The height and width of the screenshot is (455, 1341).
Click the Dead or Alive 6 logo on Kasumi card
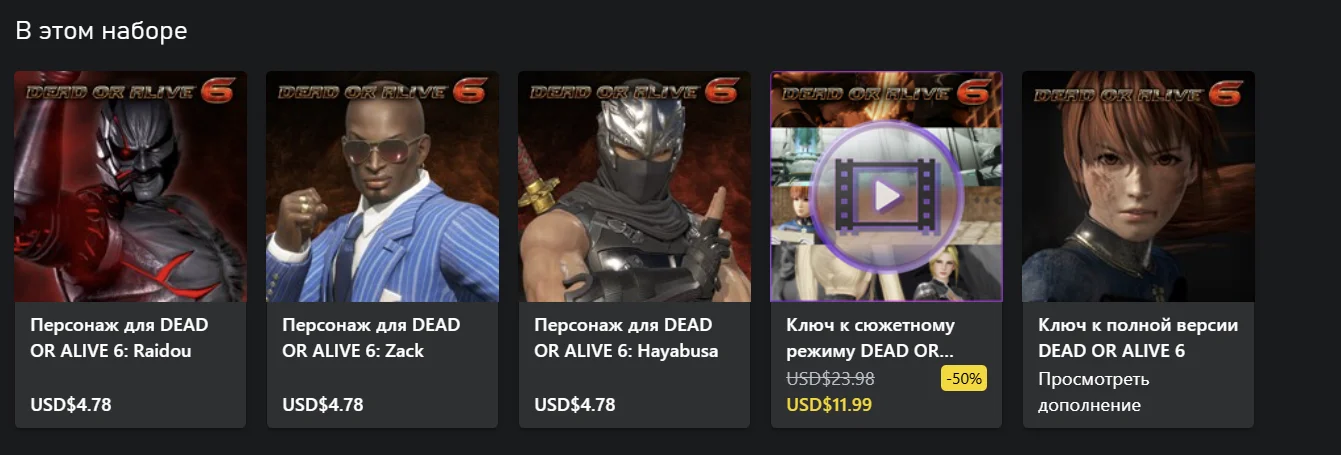(x=1139, y=91)
